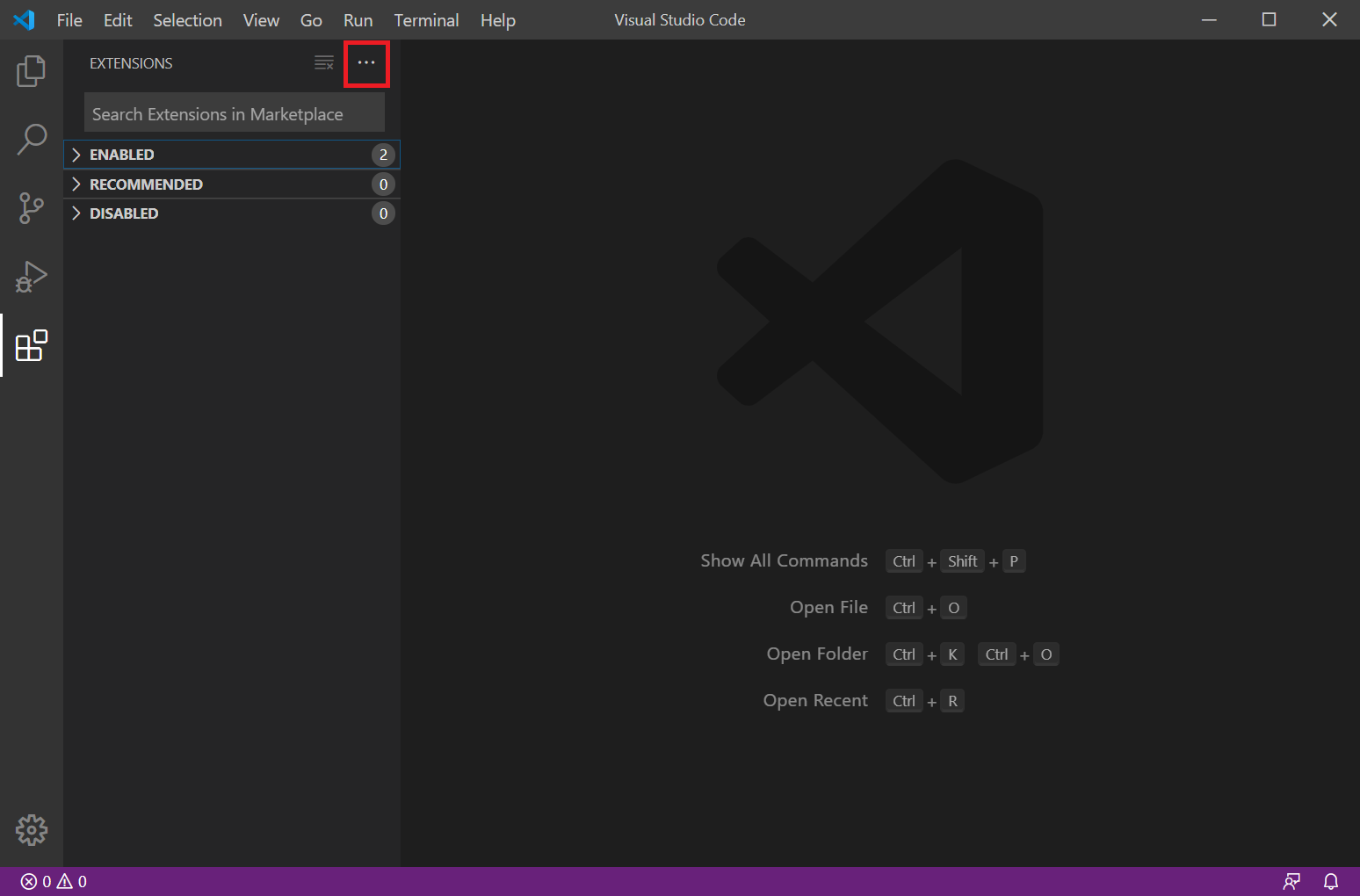Expand the ENABLED extensions section
This screenshot has height=896, width=1360.
pos(232,155)
